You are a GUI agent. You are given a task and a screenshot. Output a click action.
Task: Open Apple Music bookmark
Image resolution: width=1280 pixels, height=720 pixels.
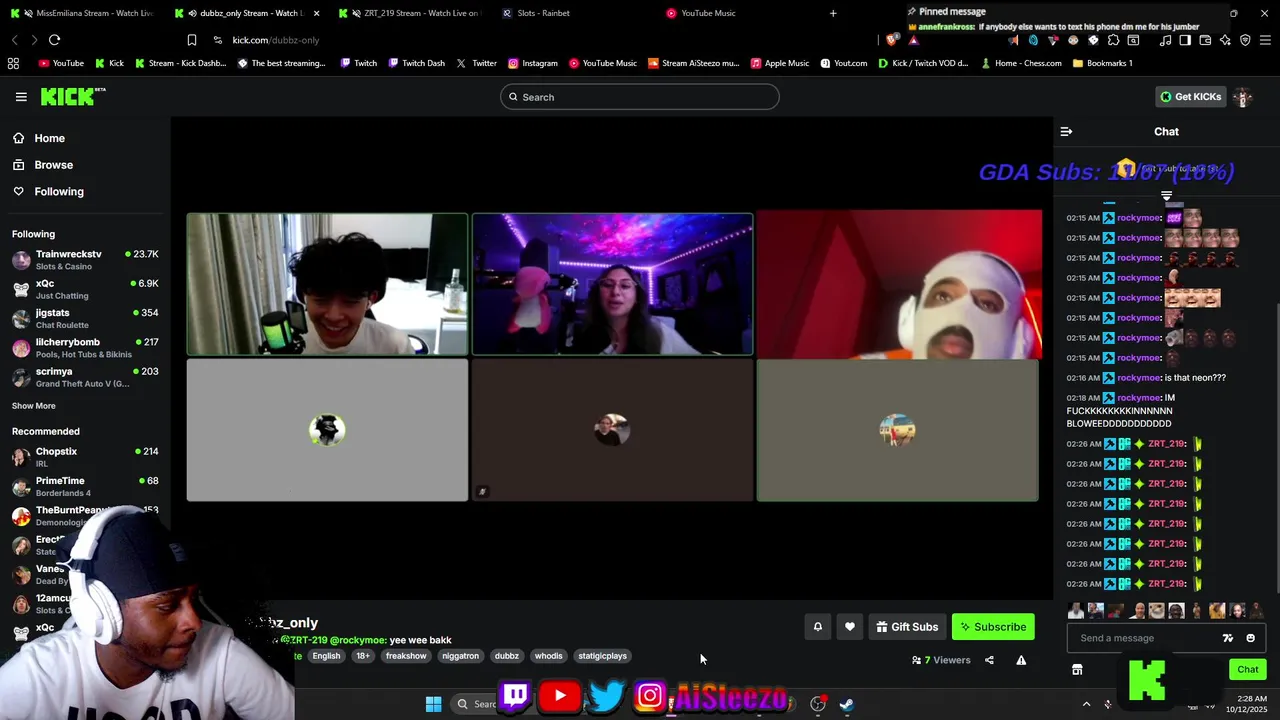click(778, 63)
